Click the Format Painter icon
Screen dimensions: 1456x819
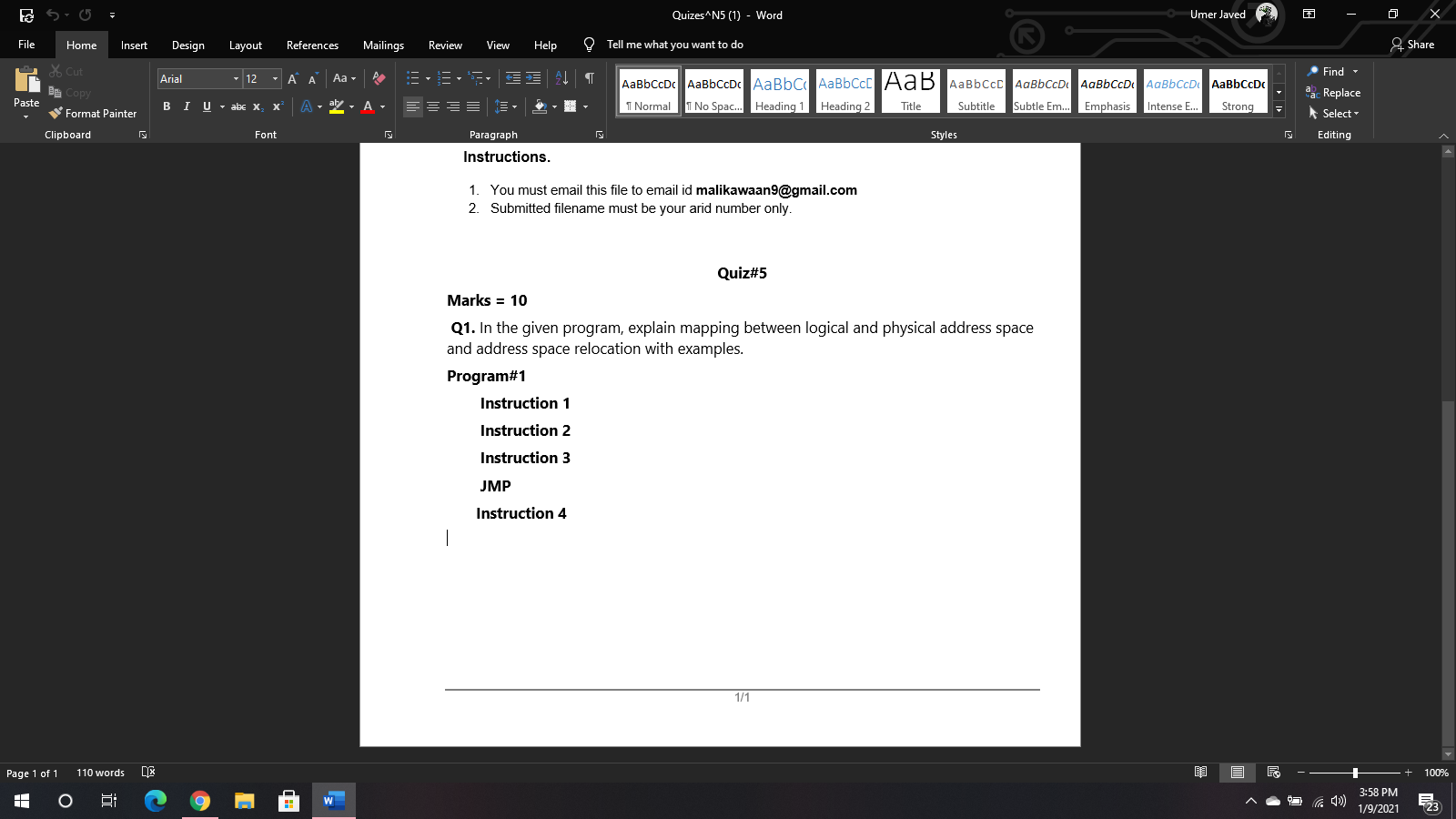[x=56, y=113]
